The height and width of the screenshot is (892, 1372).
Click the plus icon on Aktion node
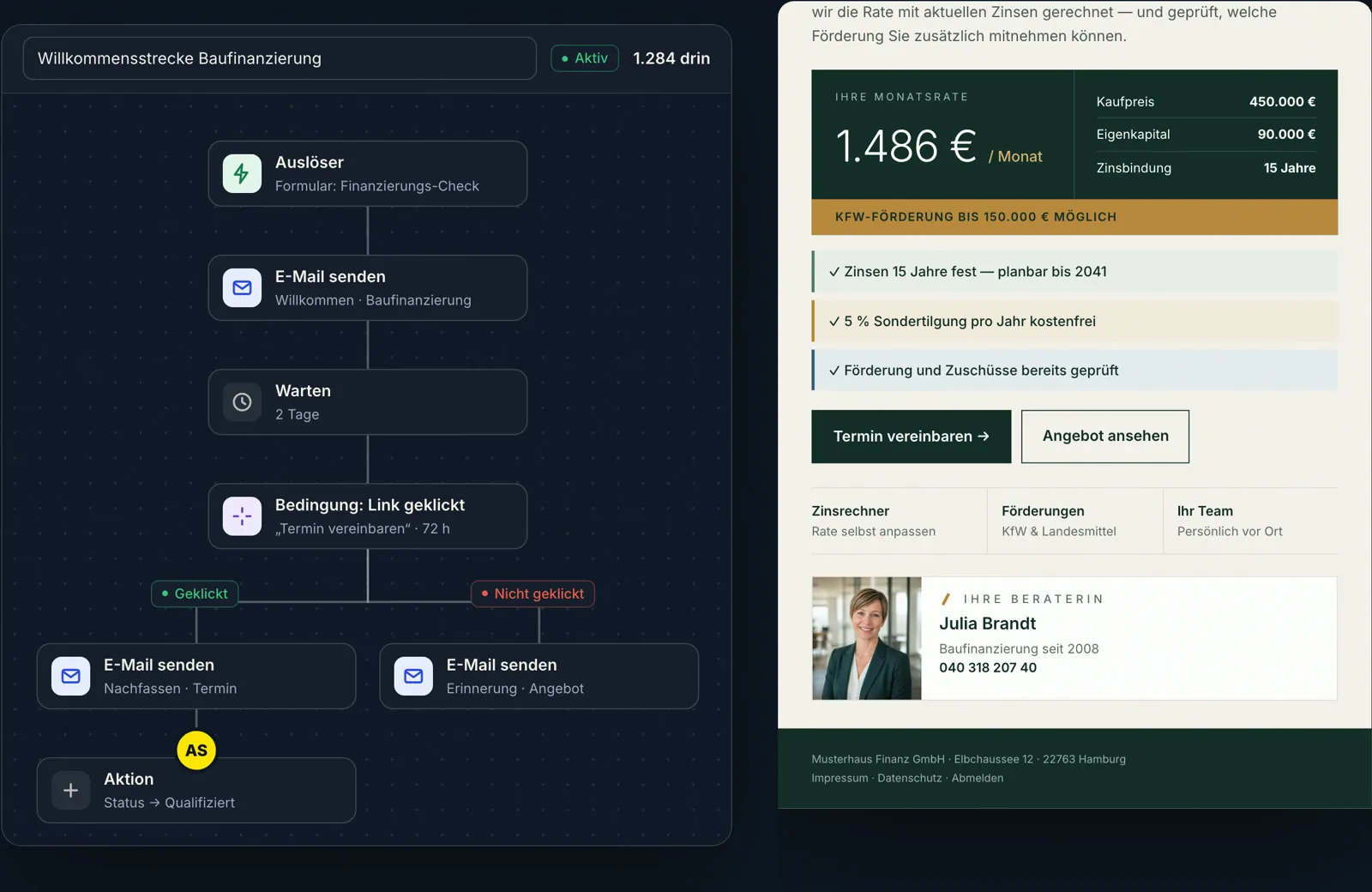click(x=70, y=791)
